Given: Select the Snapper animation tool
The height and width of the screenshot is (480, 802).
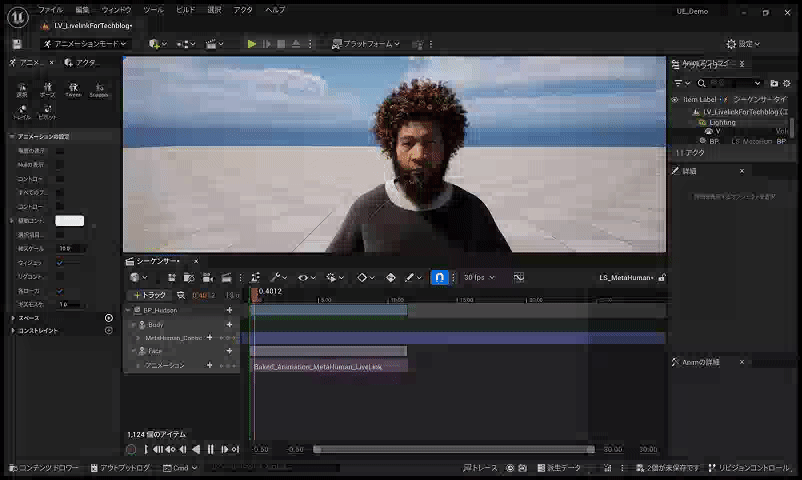Looking at the screenshot, I should click(99, 90).
